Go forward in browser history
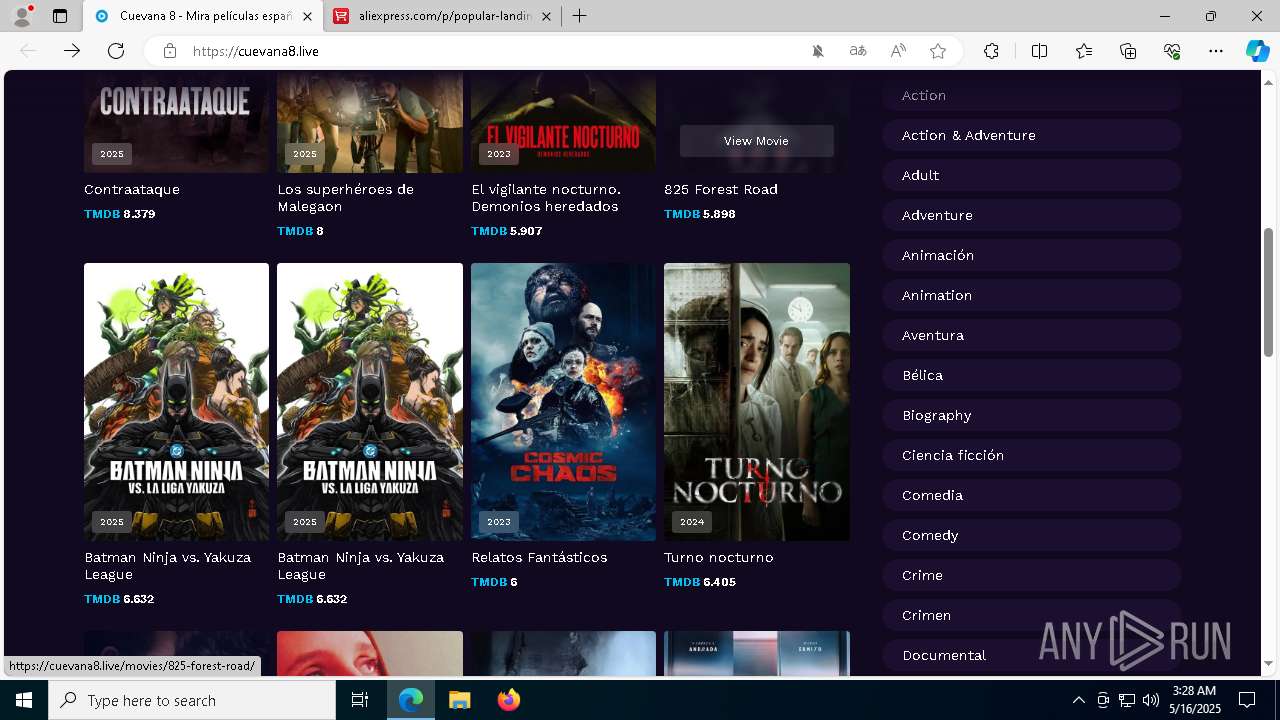Image resolution: width=1280 pixels, height=720 pixels. 72,51
